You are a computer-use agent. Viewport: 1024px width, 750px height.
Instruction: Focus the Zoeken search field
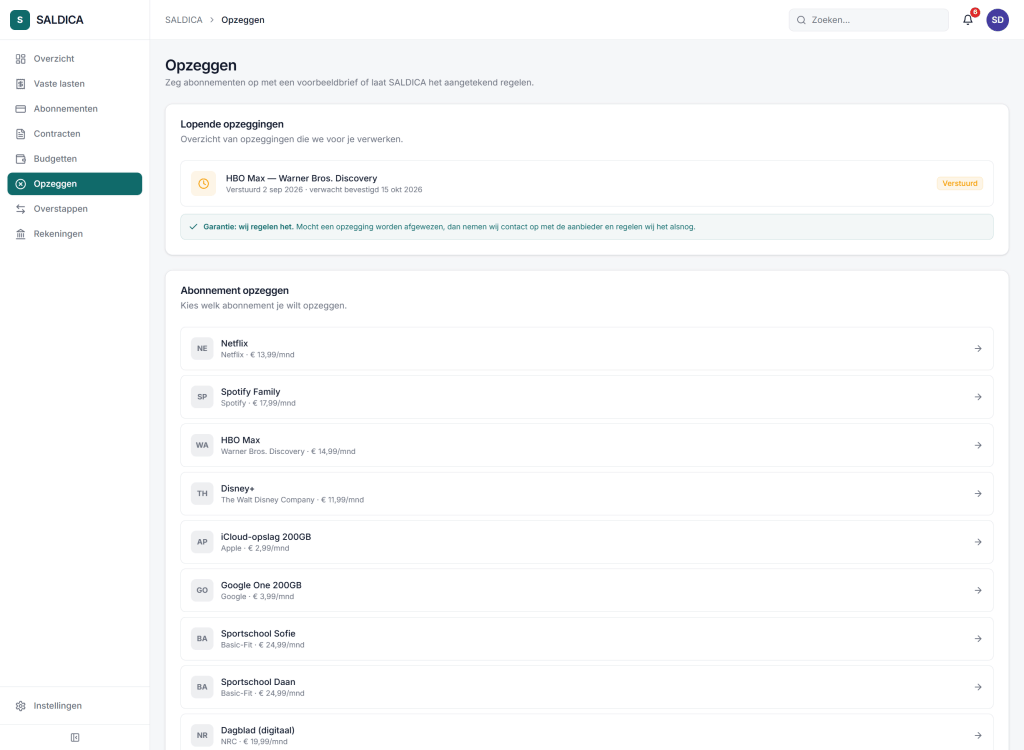[x=869, y=20]
